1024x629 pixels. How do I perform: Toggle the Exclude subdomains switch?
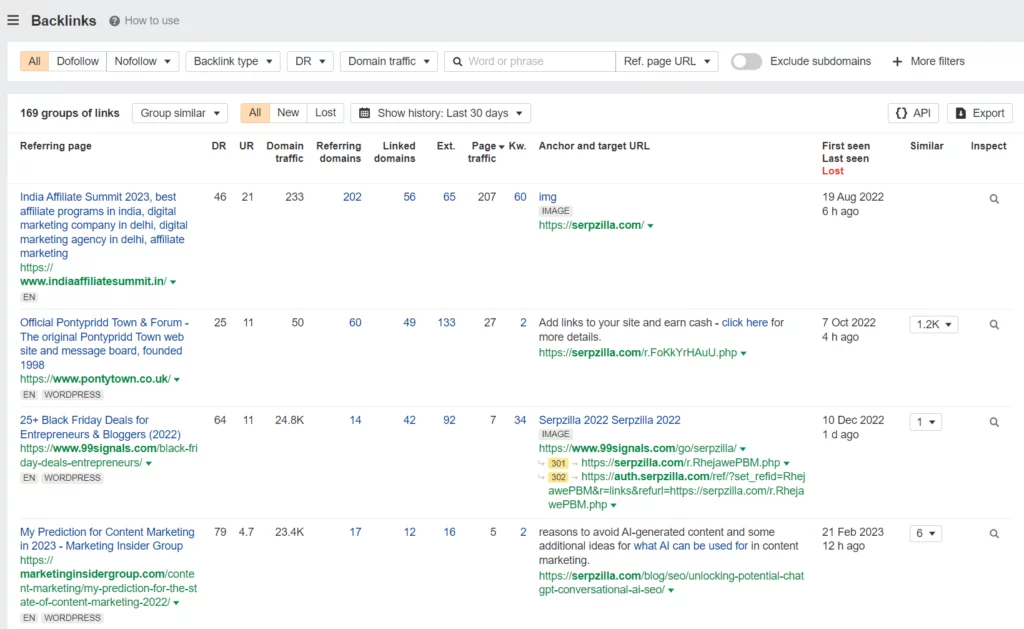point(746,61)
